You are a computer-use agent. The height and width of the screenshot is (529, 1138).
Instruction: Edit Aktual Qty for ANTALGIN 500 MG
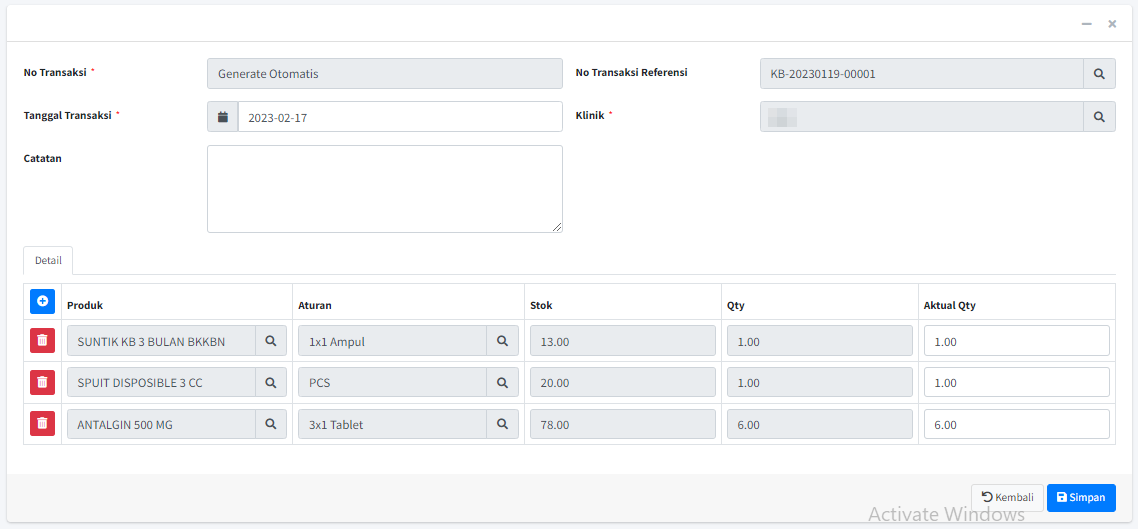tap(1016, 424)
